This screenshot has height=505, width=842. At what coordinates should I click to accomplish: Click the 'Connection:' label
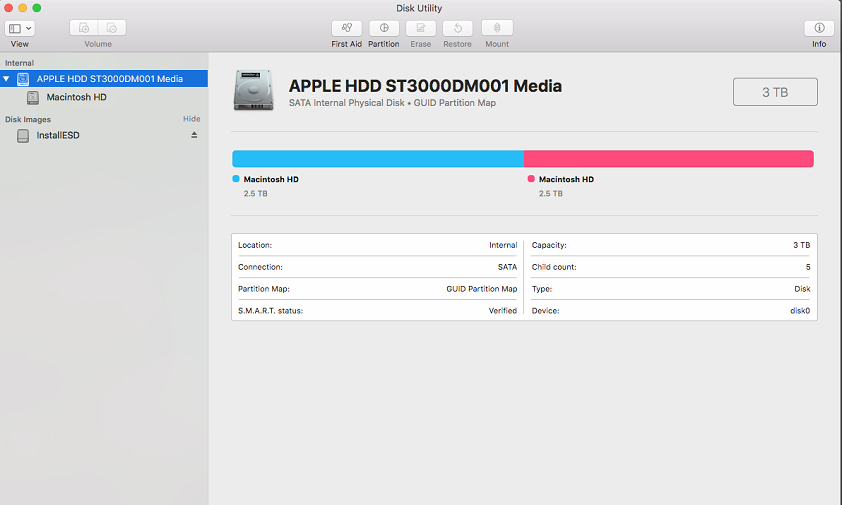[260, 267]
